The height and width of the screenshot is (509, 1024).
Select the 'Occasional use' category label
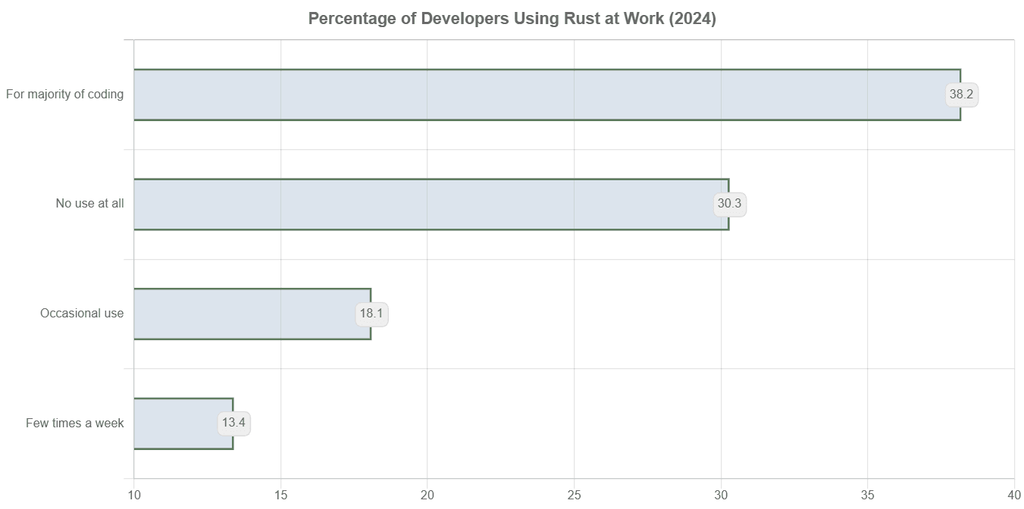click(x=82, y=314)
